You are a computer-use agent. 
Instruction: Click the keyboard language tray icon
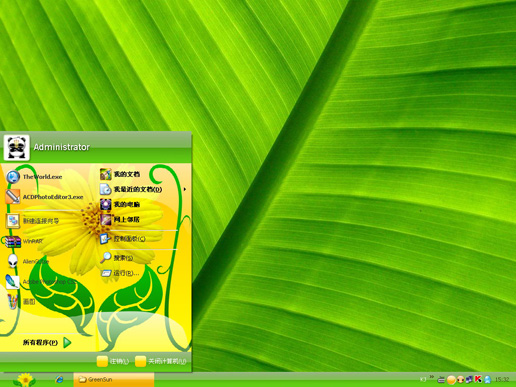point(441,379)
